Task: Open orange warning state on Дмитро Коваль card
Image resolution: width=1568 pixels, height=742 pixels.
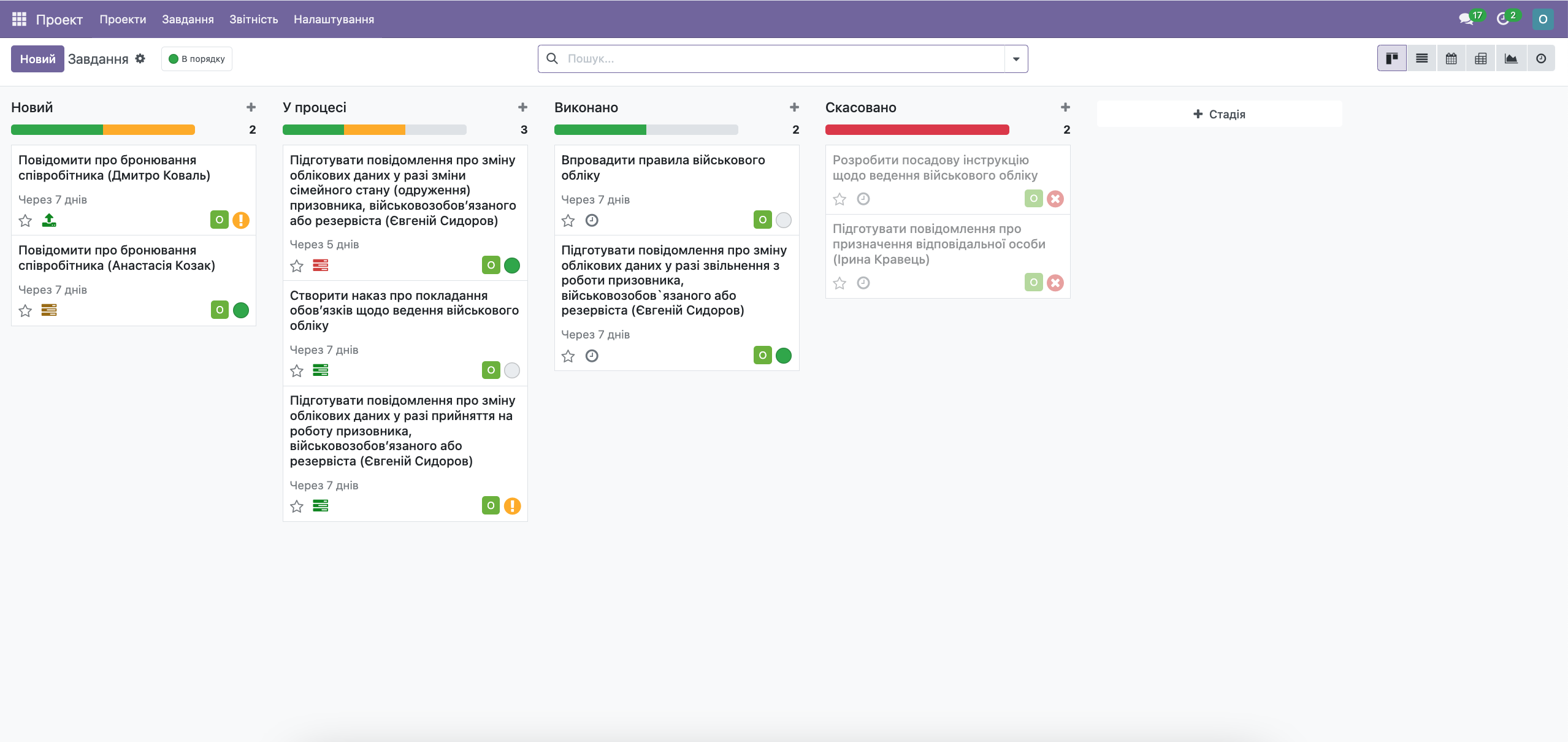Action: click(x=241, y=220)
